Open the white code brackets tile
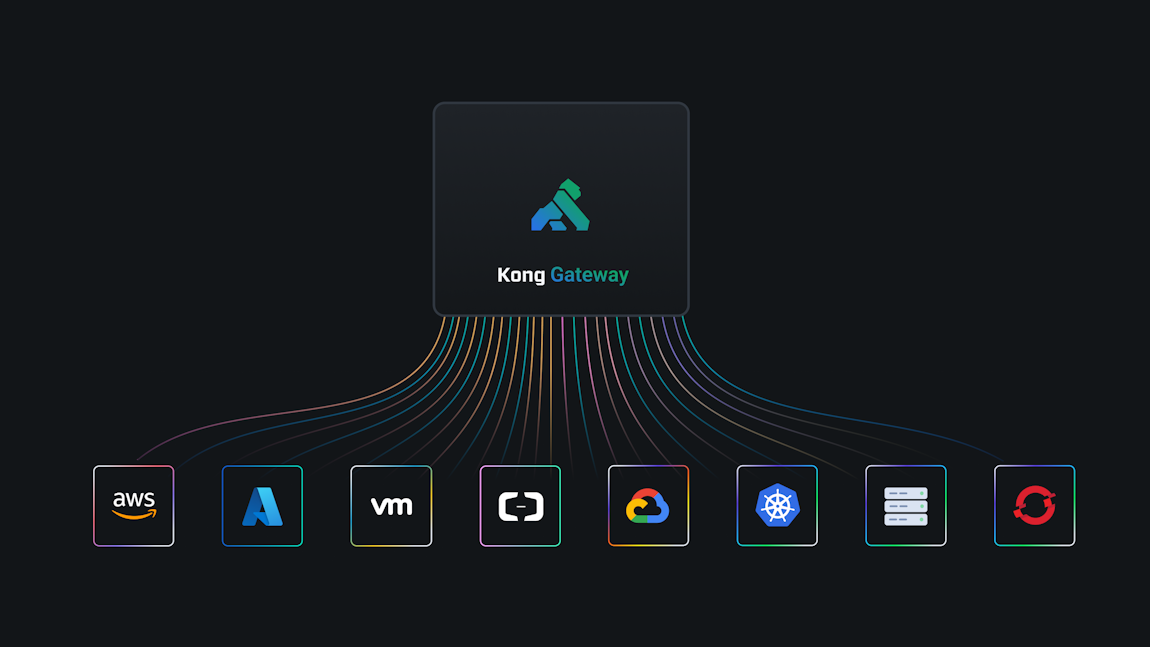 (x=520, y=505)
